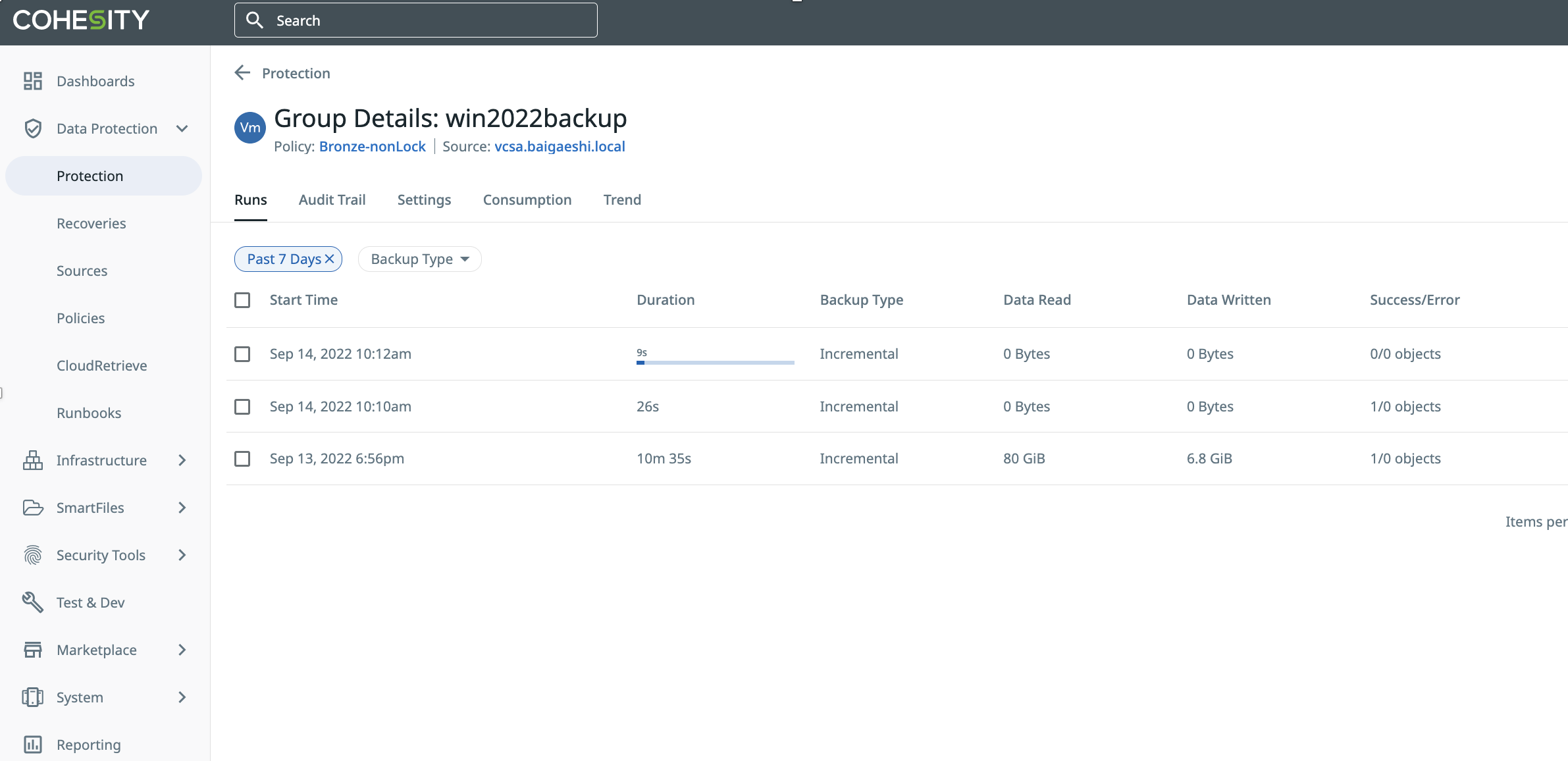
Task: Open Reporting in the sidebar
Action: (89, 745)
